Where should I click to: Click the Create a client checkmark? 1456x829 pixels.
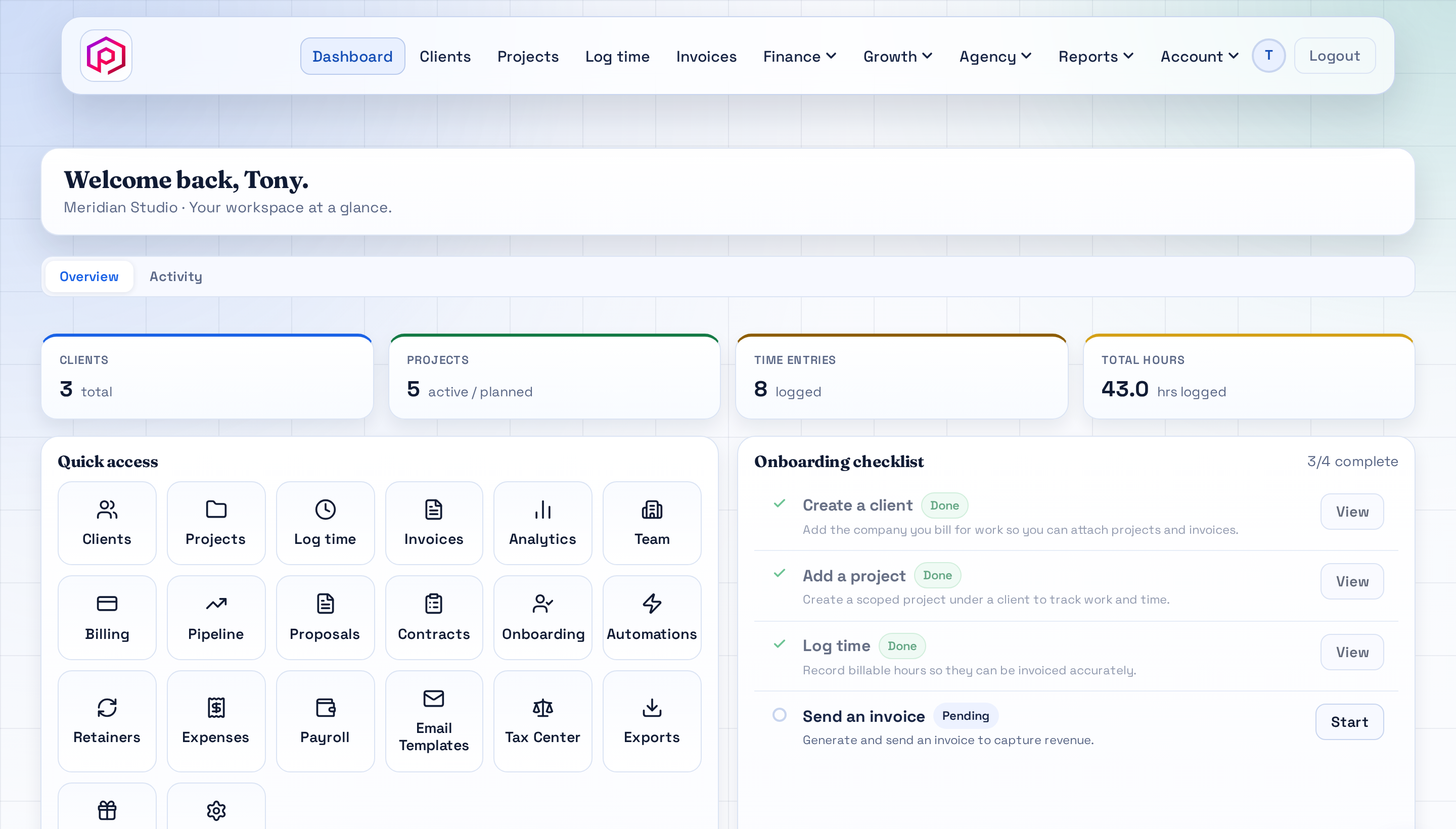pyautogui.click(x=779, y=503)
